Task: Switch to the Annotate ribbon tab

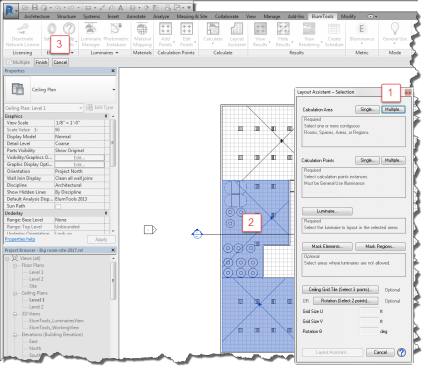Action: point(136,16)
